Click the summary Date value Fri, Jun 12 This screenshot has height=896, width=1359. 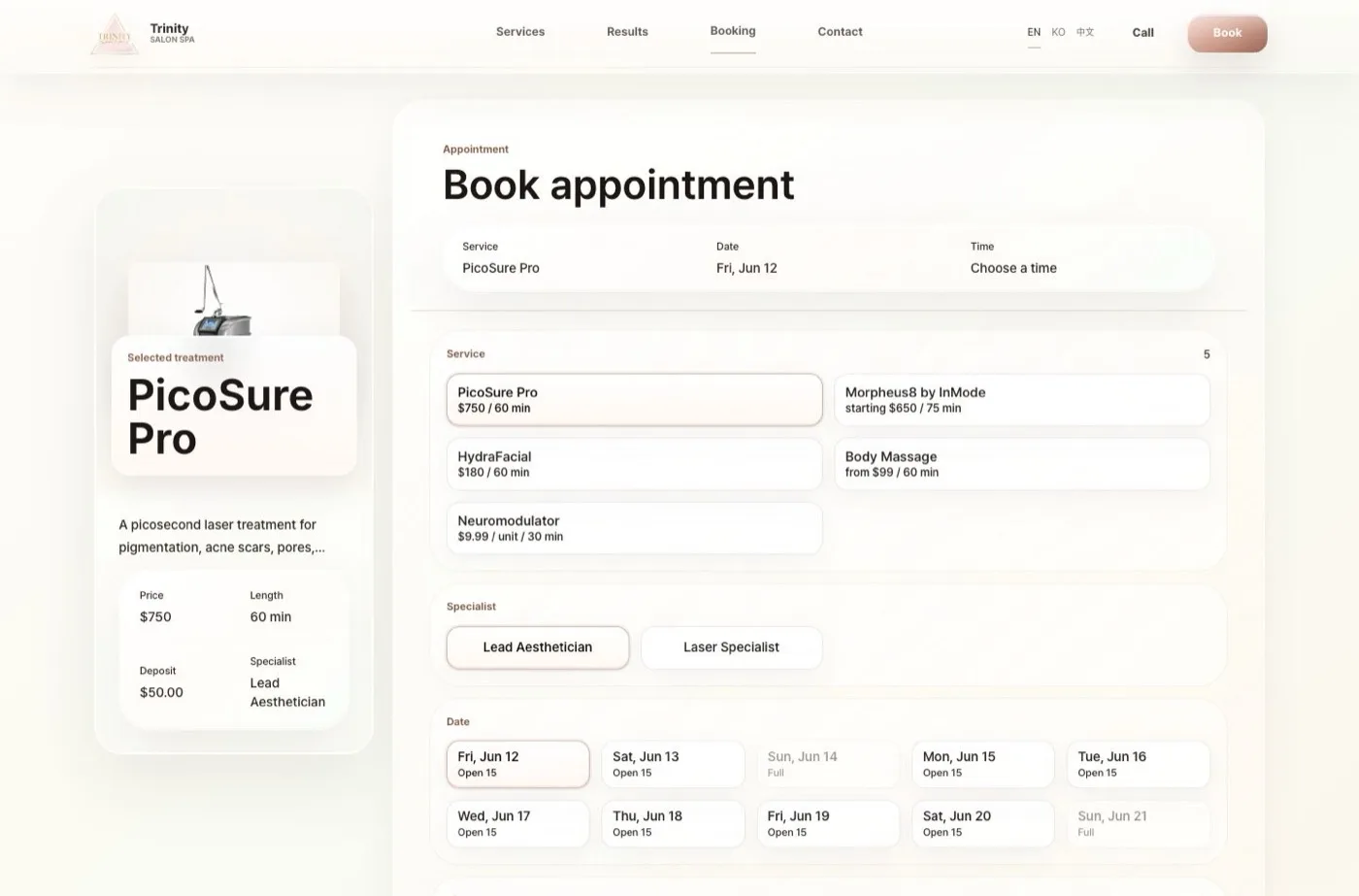(746, 268)
